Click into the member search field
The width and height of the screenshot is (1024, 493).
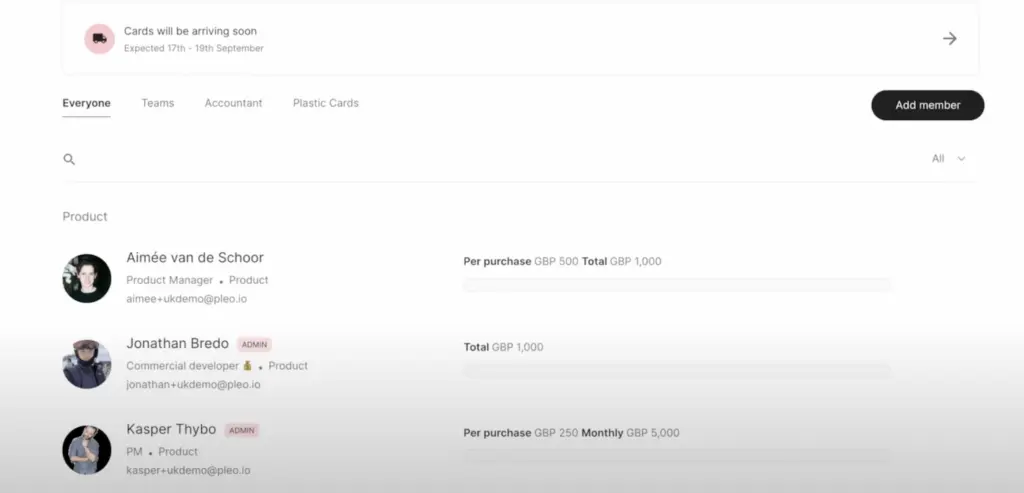coord(490,159)
